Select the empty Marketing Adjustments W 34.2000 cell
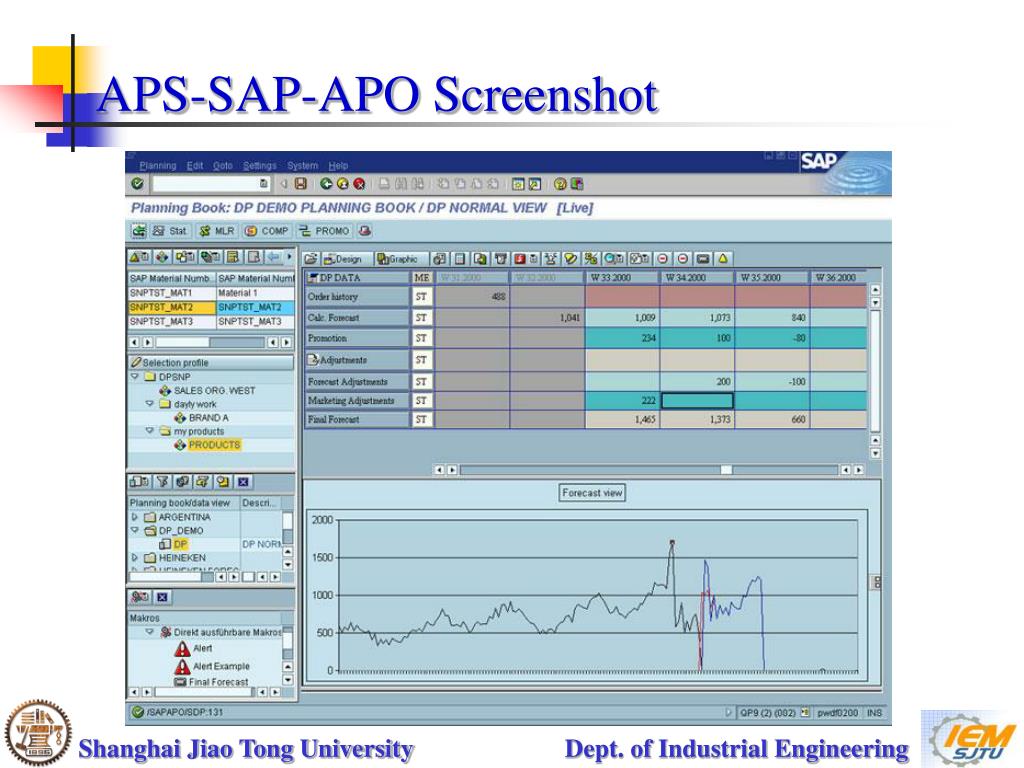The height and width of the screenshot is (768, 1024). click(697, 400)
